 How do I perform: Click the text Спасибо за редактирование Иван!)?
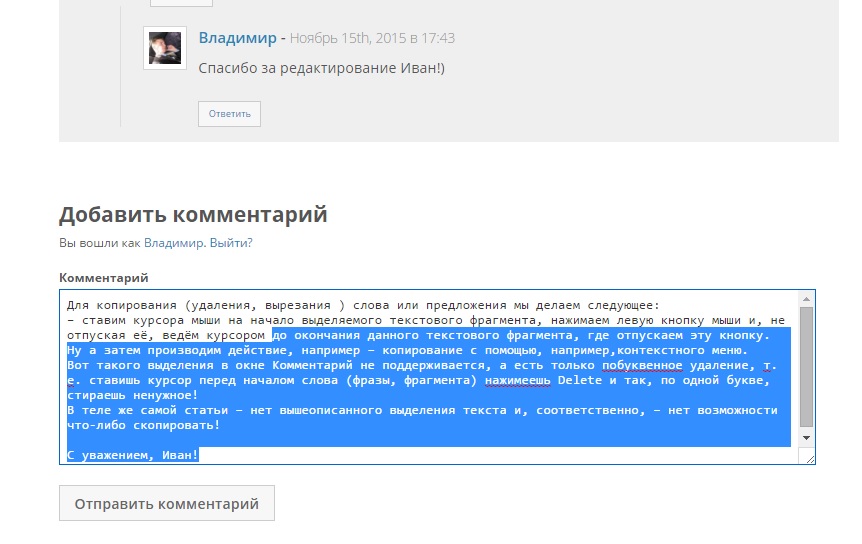tap(322, 68)
